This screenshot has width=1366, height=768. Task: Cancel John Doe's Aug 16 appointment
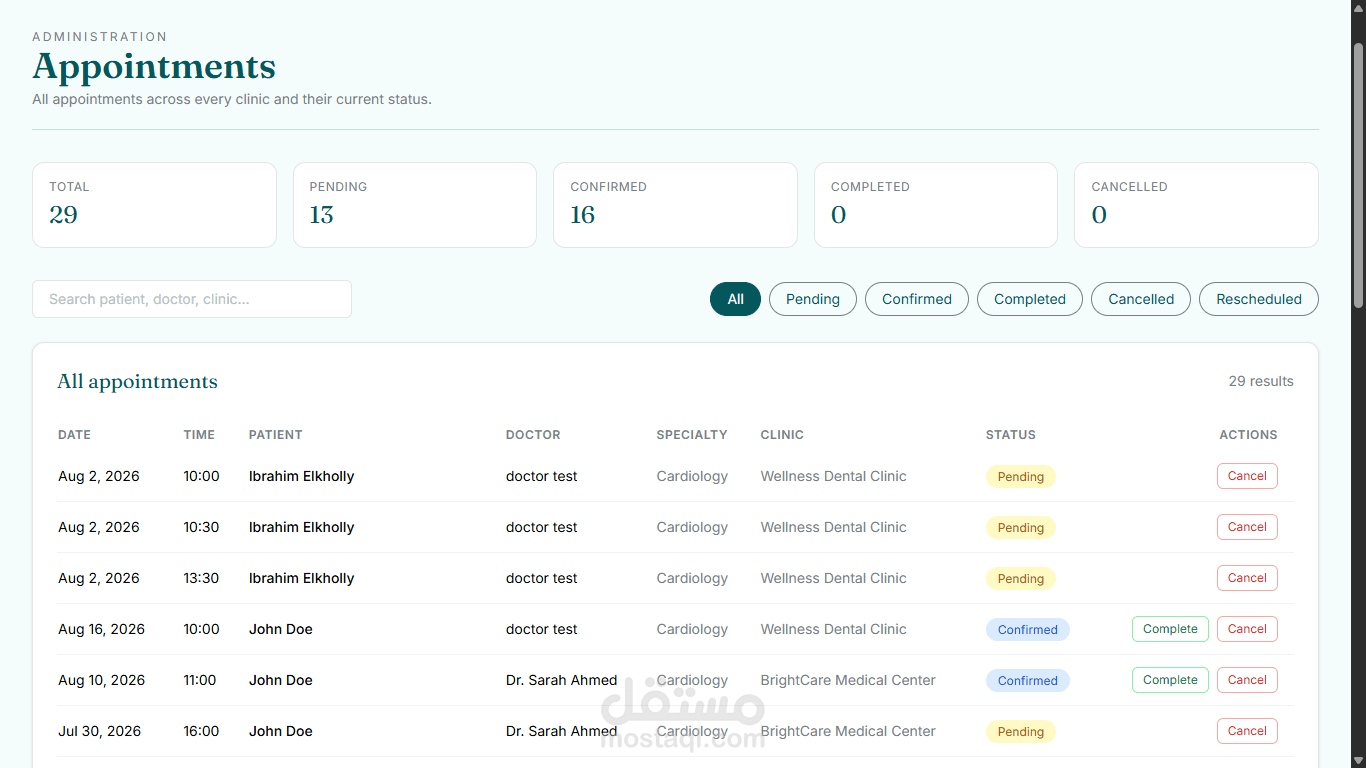1247,629
